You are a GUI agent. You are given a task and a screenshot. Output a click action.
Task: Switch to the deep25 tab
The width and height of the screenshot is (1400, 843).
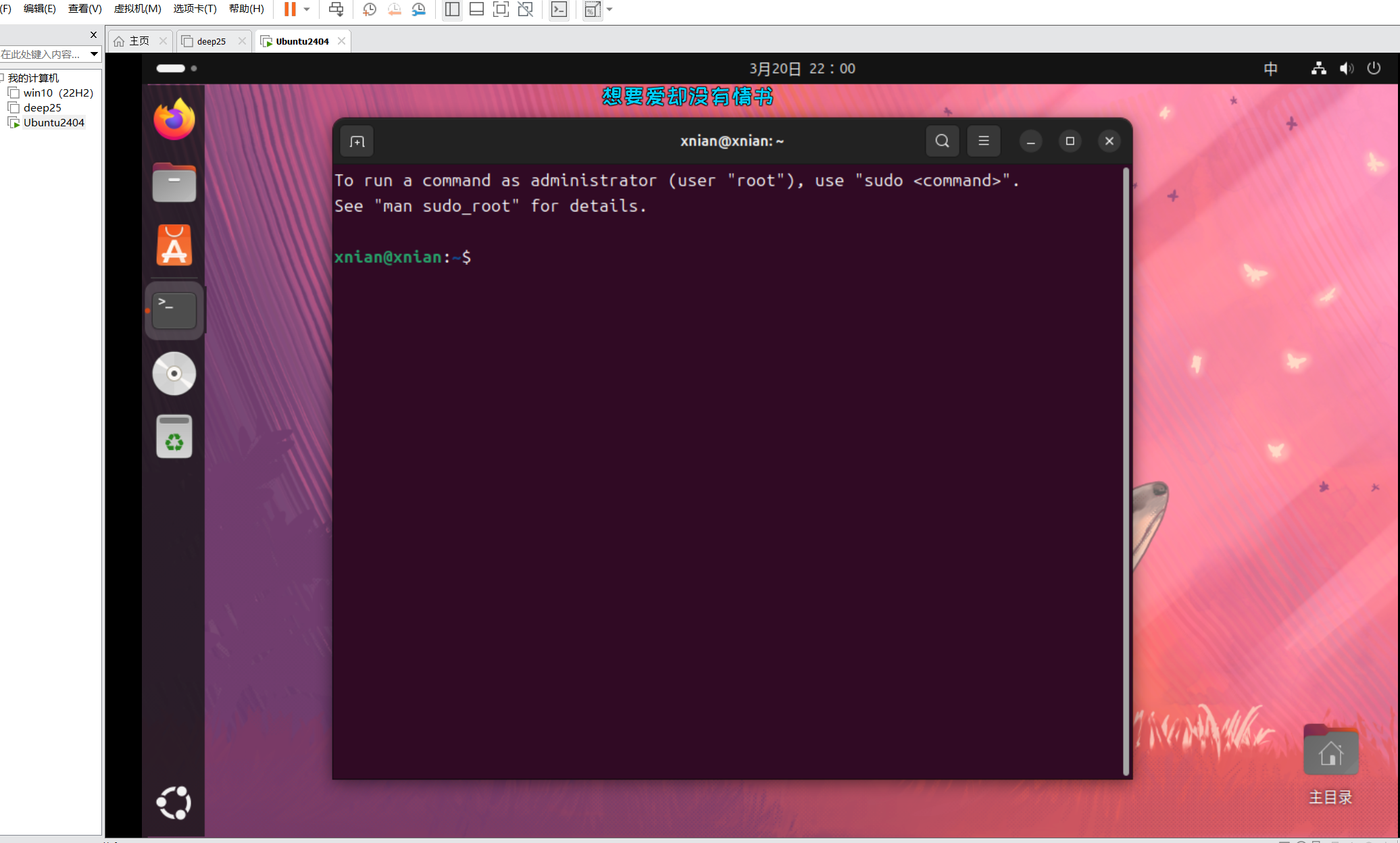coord(211,41)
